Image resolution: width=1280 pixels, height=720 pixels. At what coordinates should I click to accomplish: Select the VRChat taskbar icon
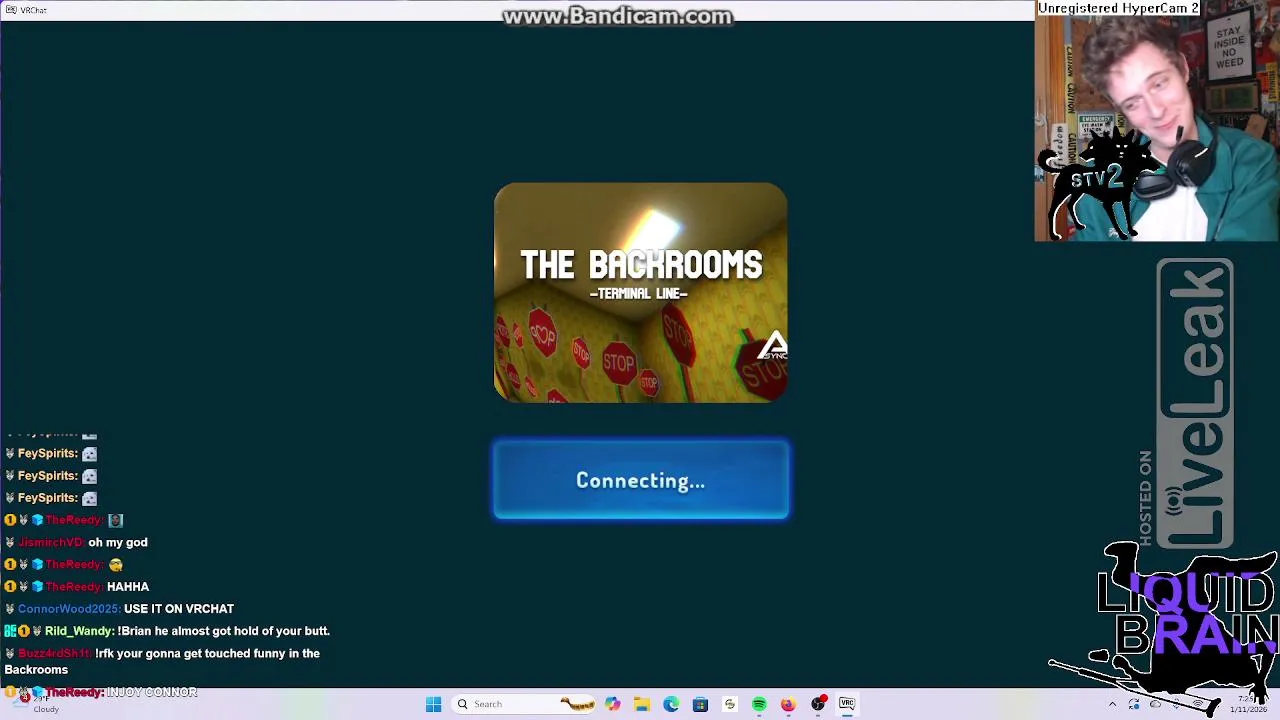pyautogui.click(x=847, y=704)
